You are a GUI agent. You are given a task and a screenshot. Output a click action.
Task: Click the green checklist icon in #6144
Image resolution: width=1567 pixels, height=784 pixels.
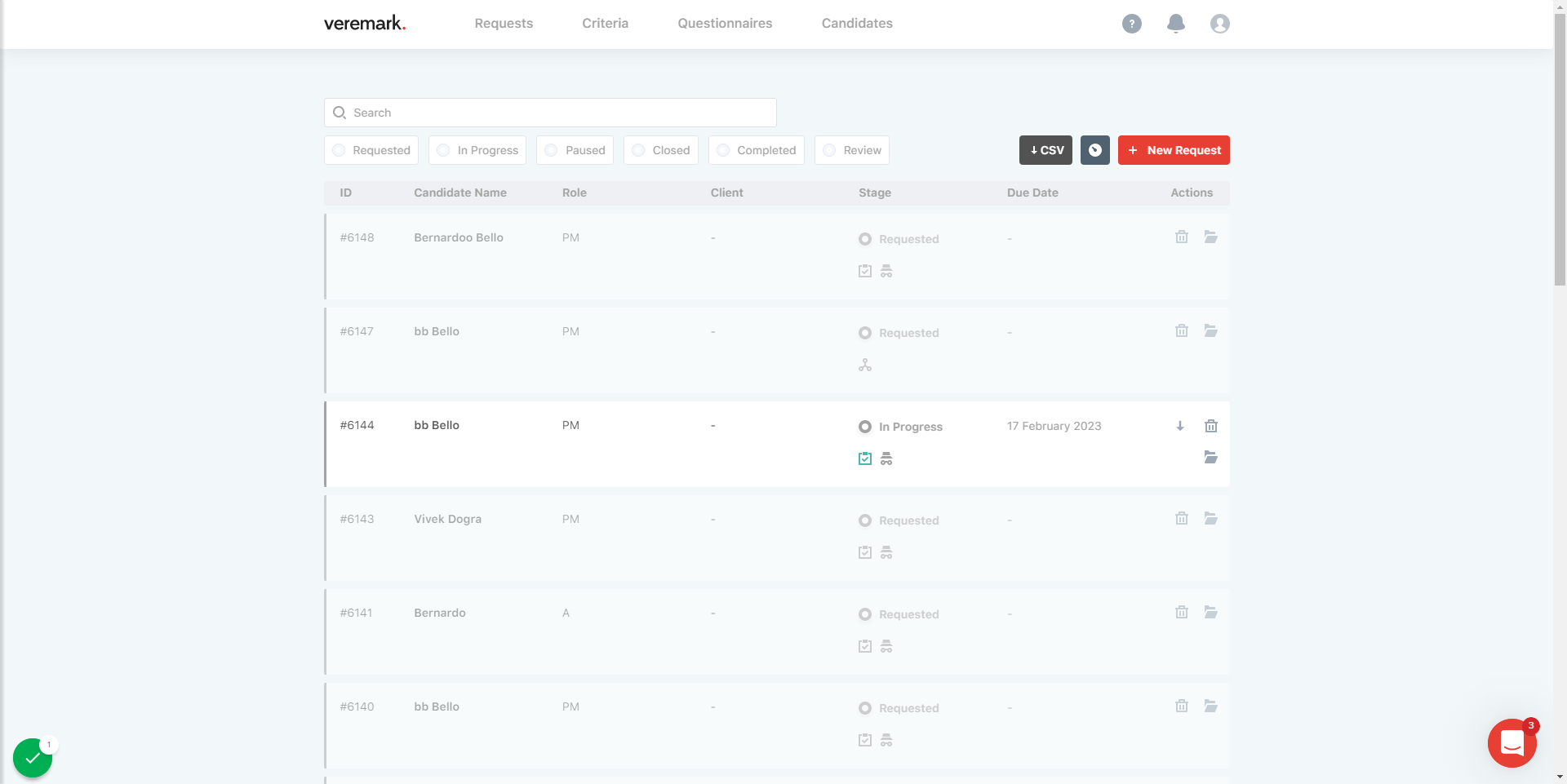[864, 458]
